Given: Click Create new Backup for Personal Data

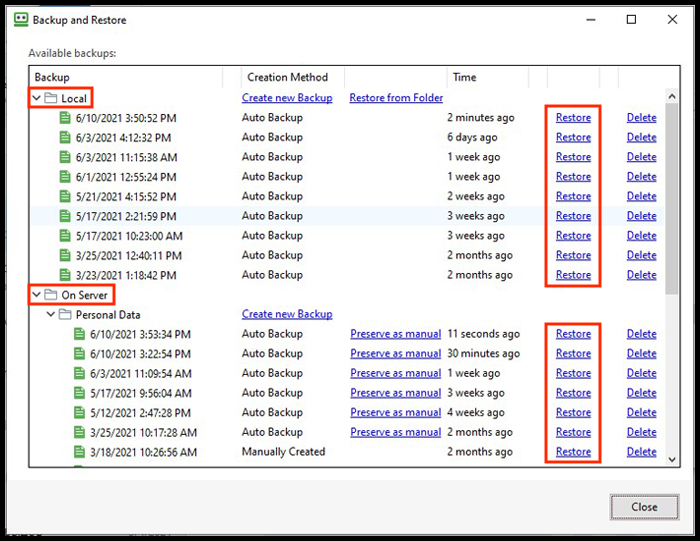Looking at the screenshot, I should [287, 314].
